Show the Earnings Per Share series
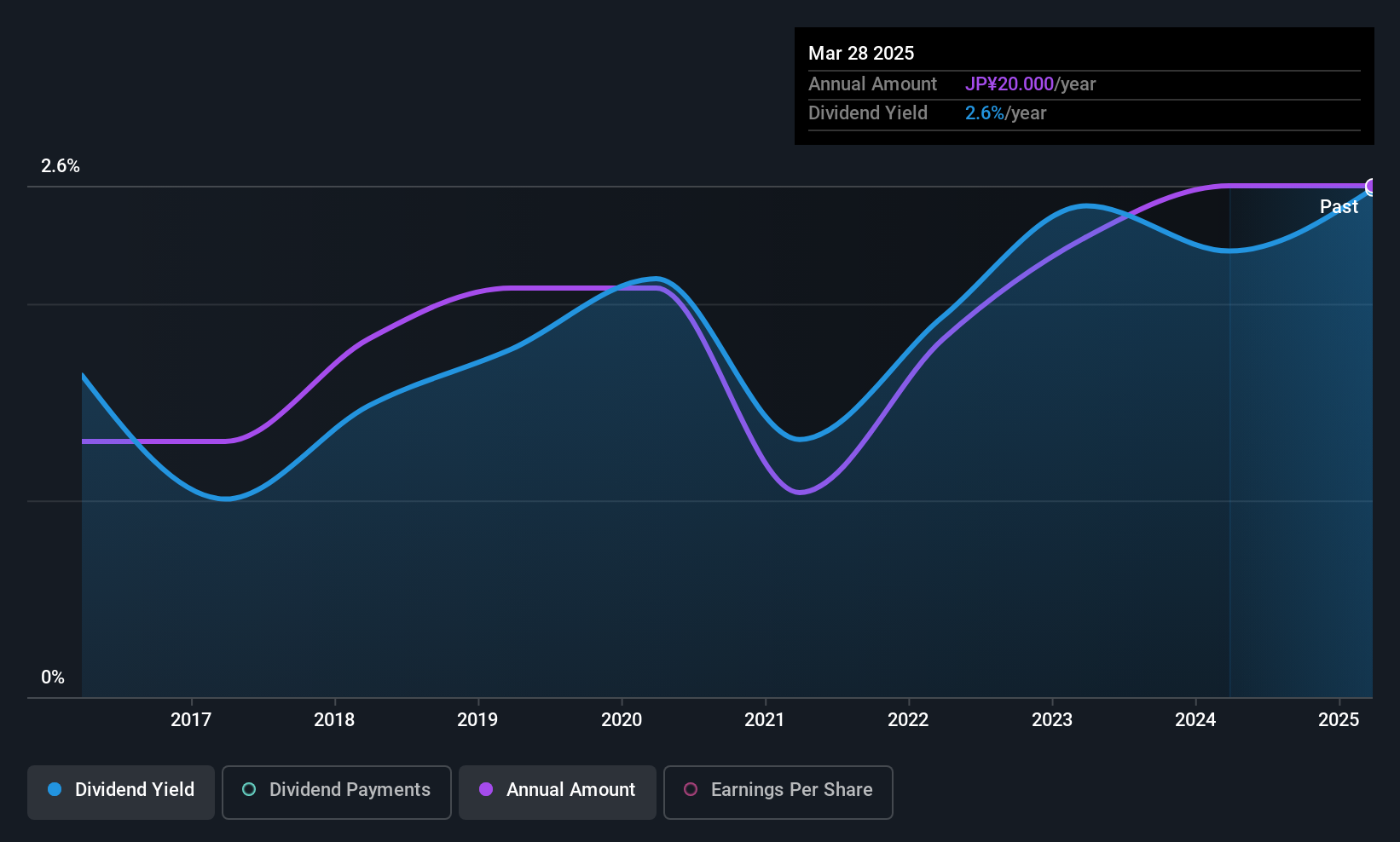 coord(778,792)
